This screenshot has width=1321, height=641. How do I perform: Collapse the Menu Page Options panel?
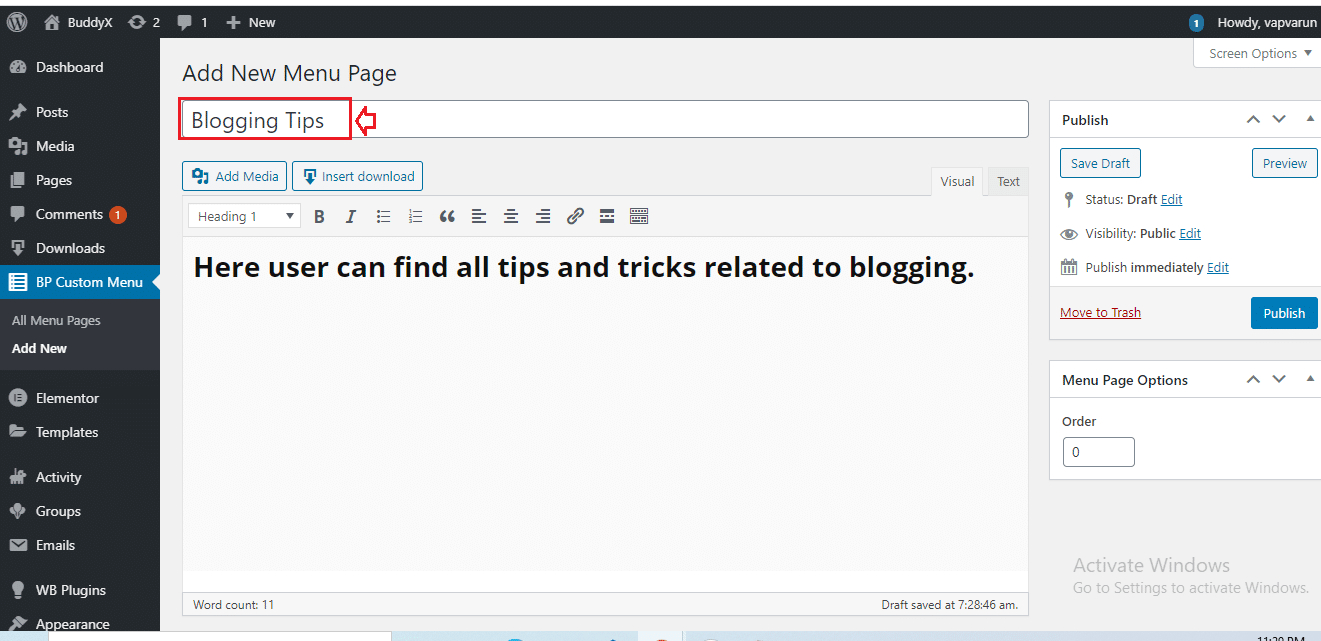pyautogui.click(x=1310, y=380)
